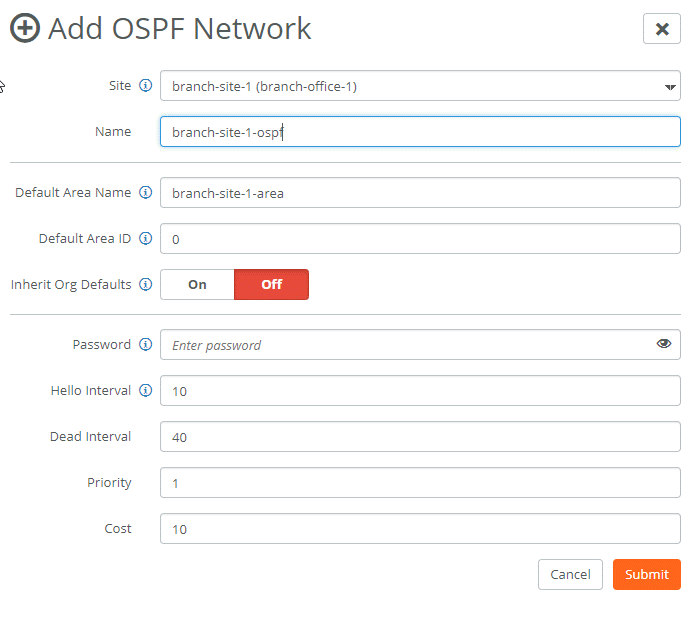
Task: Cancel adding the OSPF network
Action: (x=570, y=574)
